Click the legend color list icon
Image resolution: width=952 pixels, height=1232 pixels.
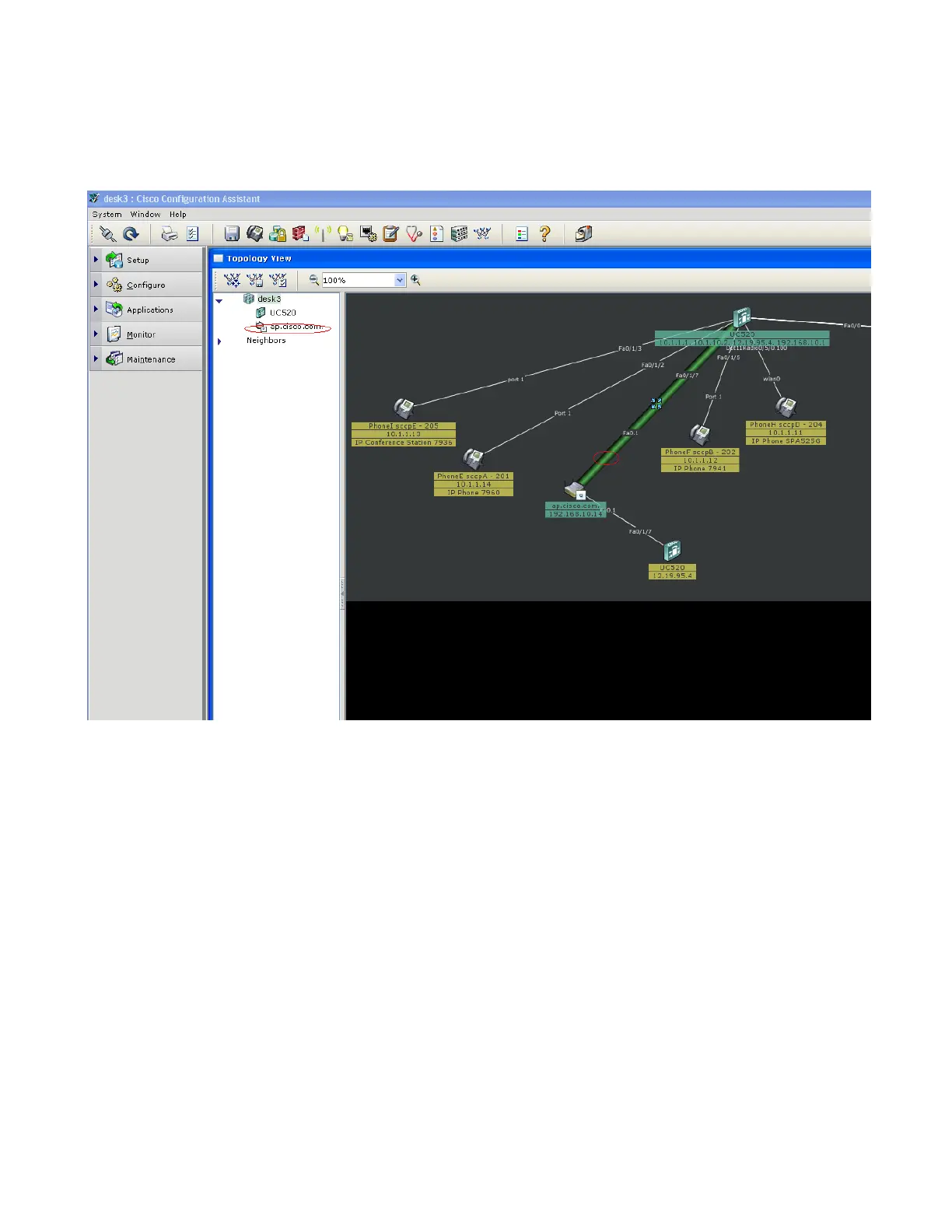(522, 233)
